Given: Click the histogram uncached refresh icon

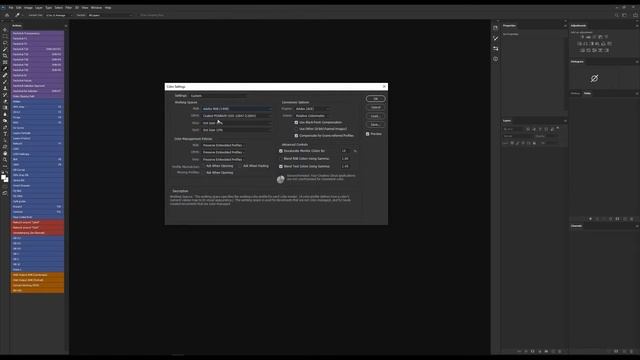Looking at the screenshot, I should coord(594,78).
